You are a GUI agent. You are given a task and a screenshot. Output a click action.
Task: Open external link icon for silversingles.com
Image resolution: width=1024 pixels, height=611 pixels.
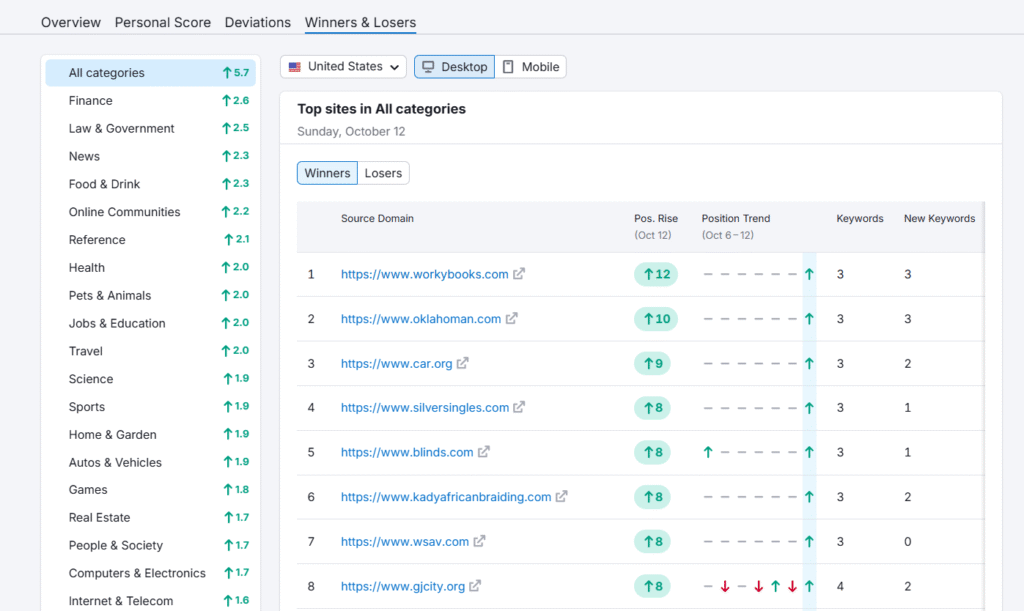coord(519,408)
